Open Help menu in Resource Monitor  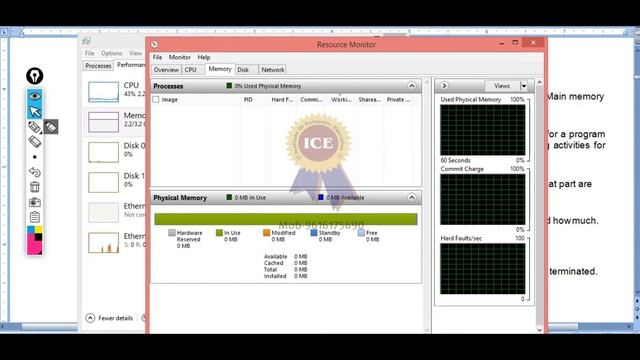pyautogui.click(x=204, y=57)
